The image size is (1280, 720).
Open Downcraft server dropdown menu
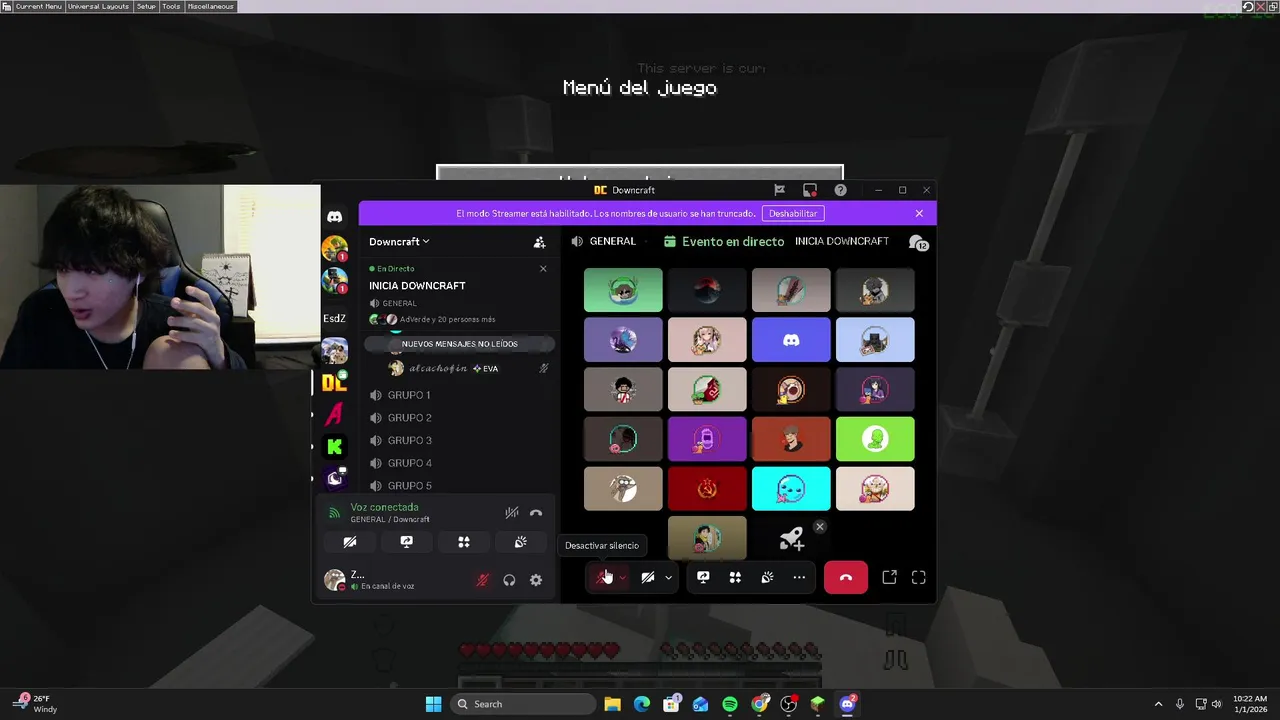399,242
